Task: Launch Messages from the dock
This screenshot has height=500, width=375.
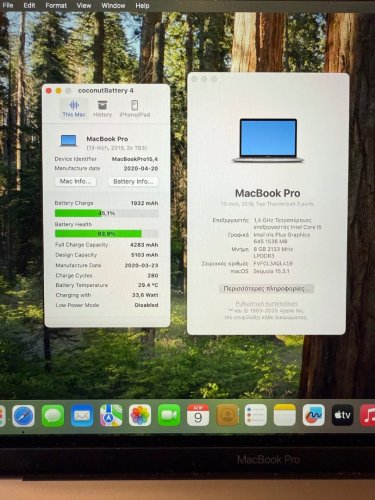Action: pyautogui.click(x=53, y=416)
